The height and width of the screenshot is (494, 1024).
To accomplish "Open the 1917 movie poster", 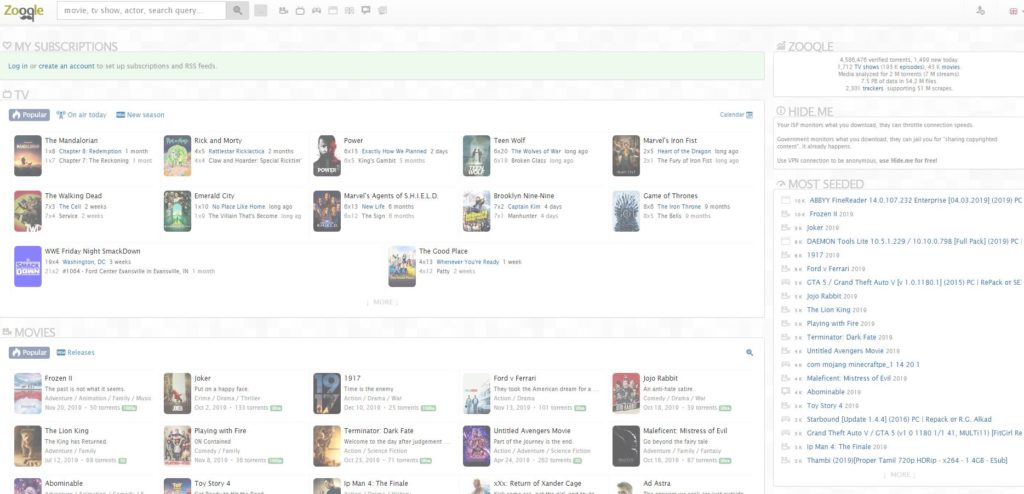I will (327, 393).
